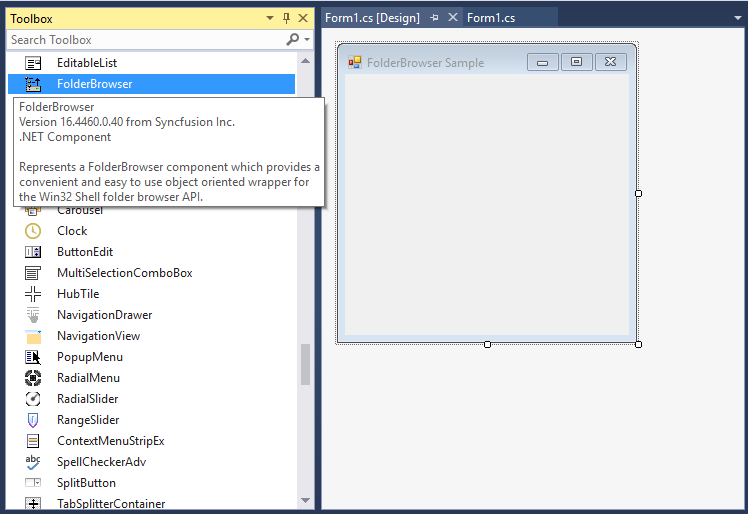Viewport: 748px width, 514px height.
Task: Select the NavigationView label
Action: (98, 336)
